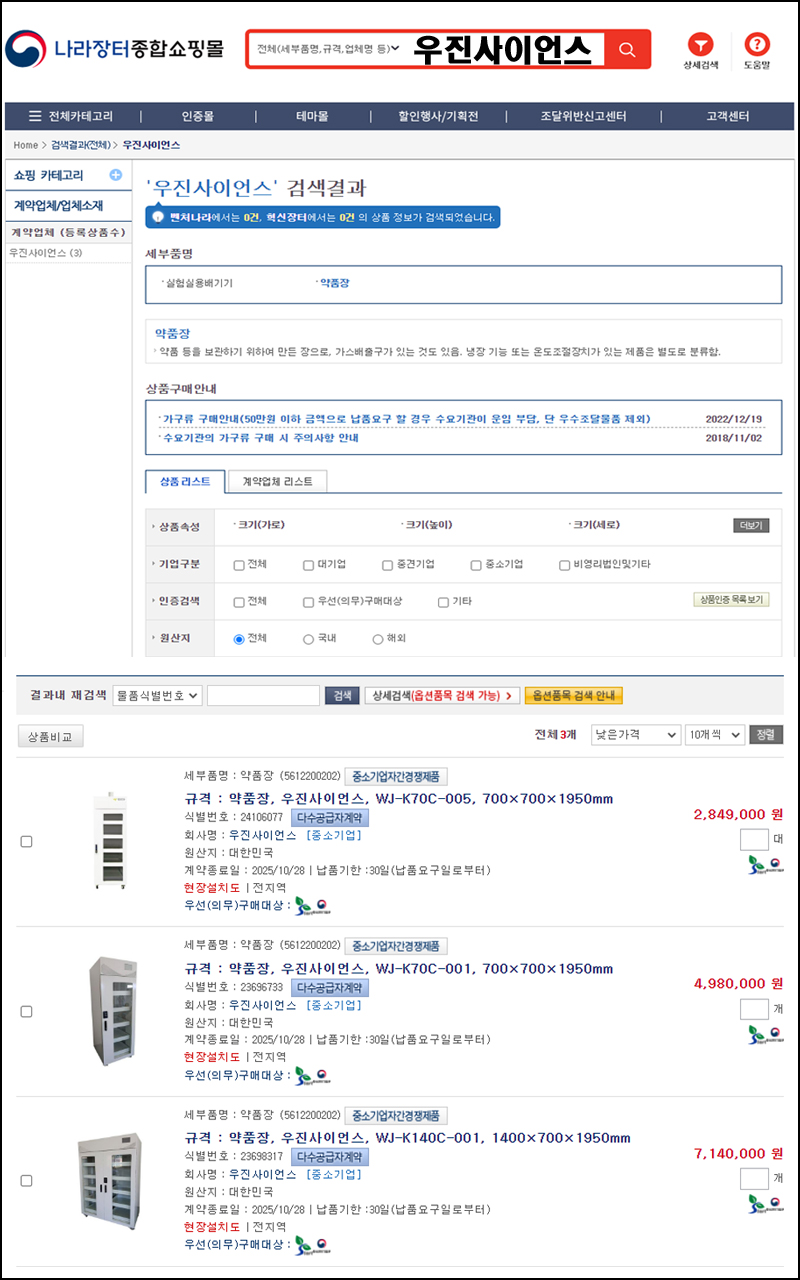
Task: Open 상세검색 funnel icon
Action: coord(701,45)
